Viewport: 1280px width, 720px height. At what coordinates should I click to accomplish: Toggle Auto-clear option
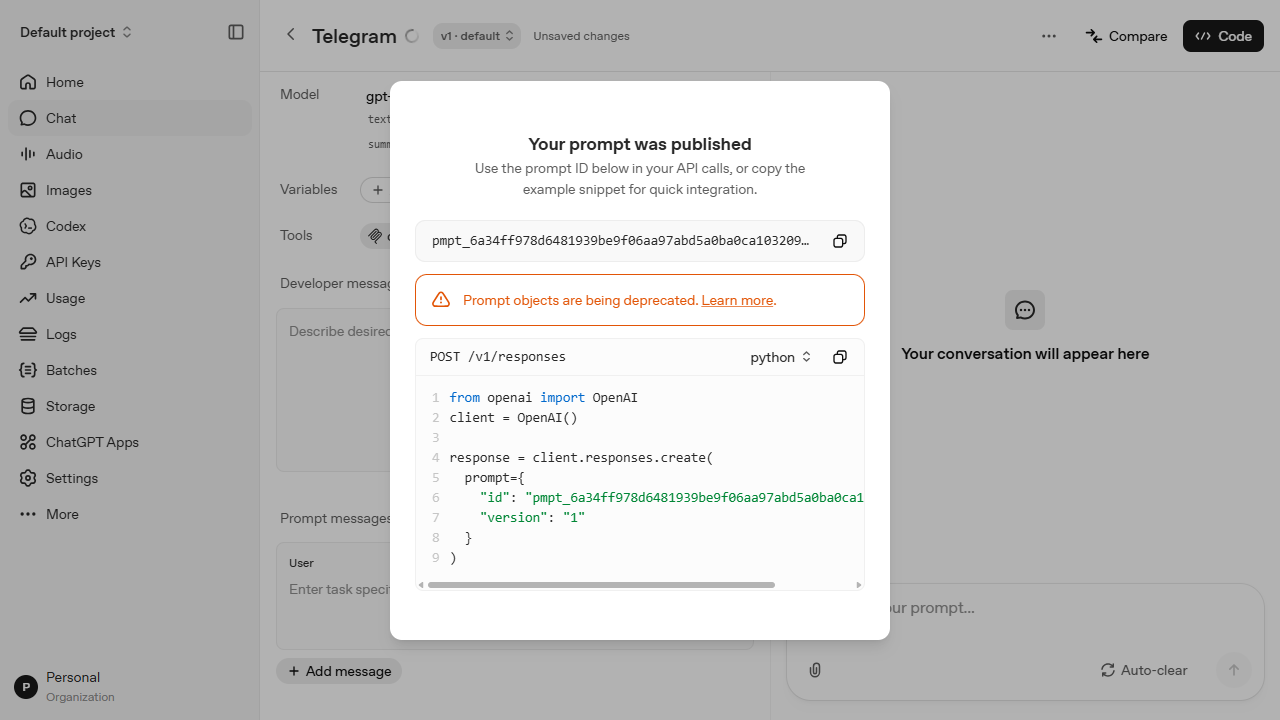1144,670
